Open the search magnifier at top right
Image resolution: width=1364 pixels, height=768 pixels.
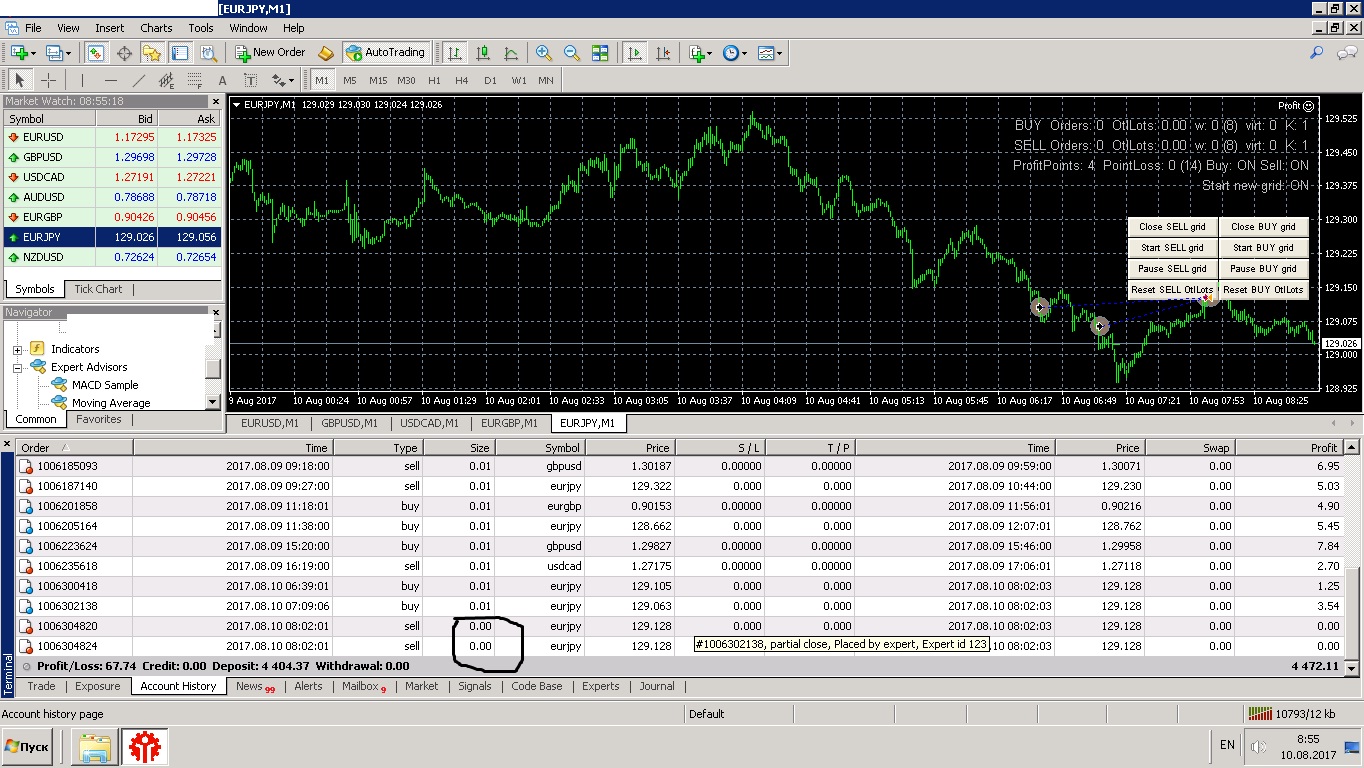tap(1317, 53)
